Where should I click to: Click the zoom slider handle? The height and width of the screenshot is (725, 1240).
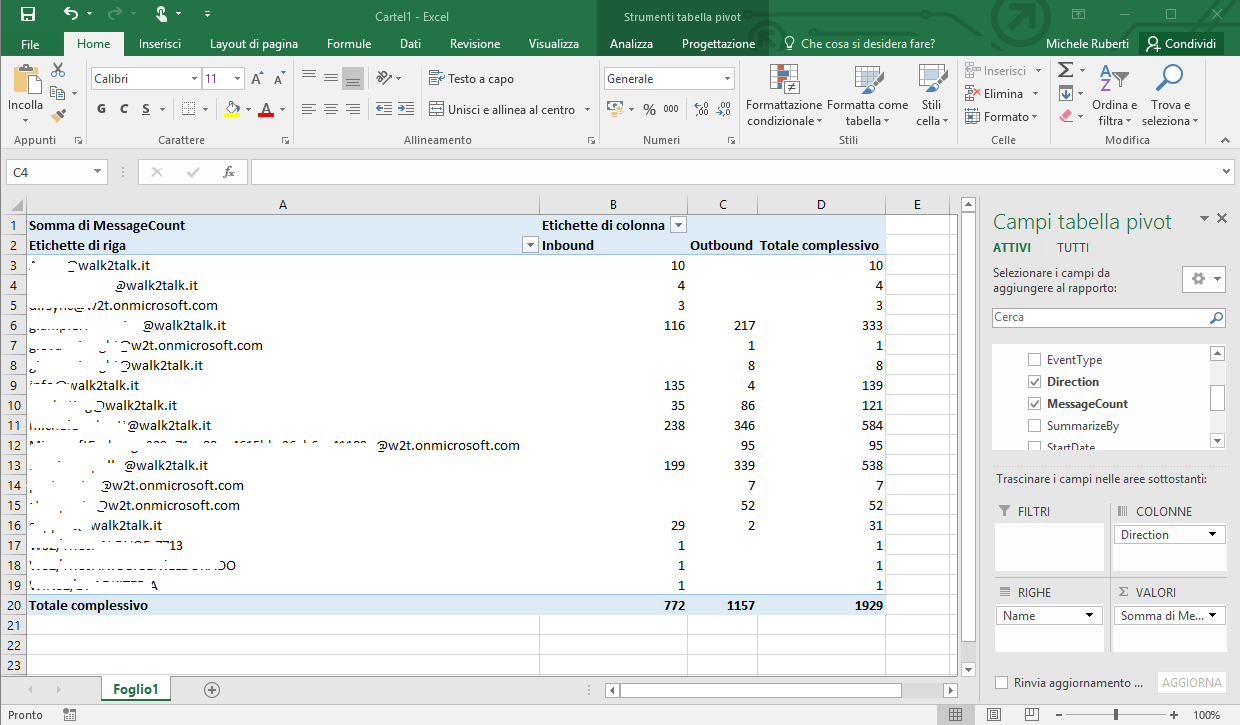tap(1116, 715)
